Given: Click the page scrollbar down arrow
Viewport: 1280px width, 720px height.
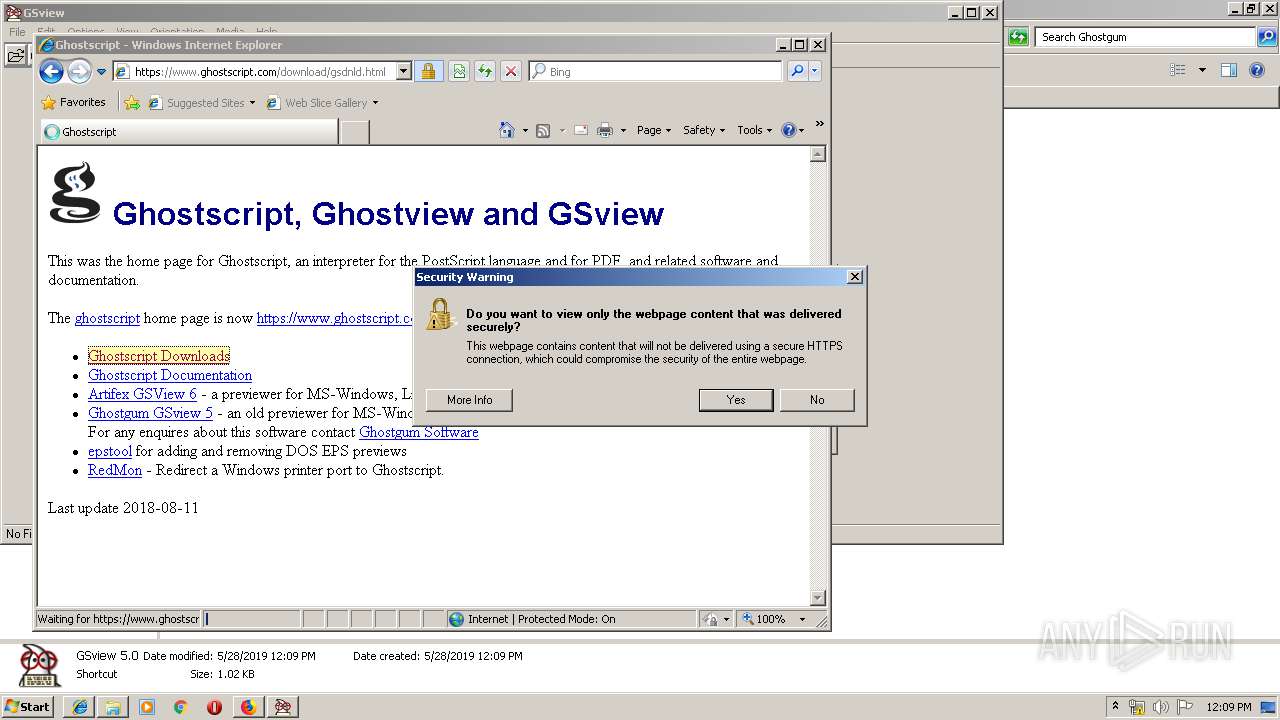Looking at the screenshot, I should [818, 598].
